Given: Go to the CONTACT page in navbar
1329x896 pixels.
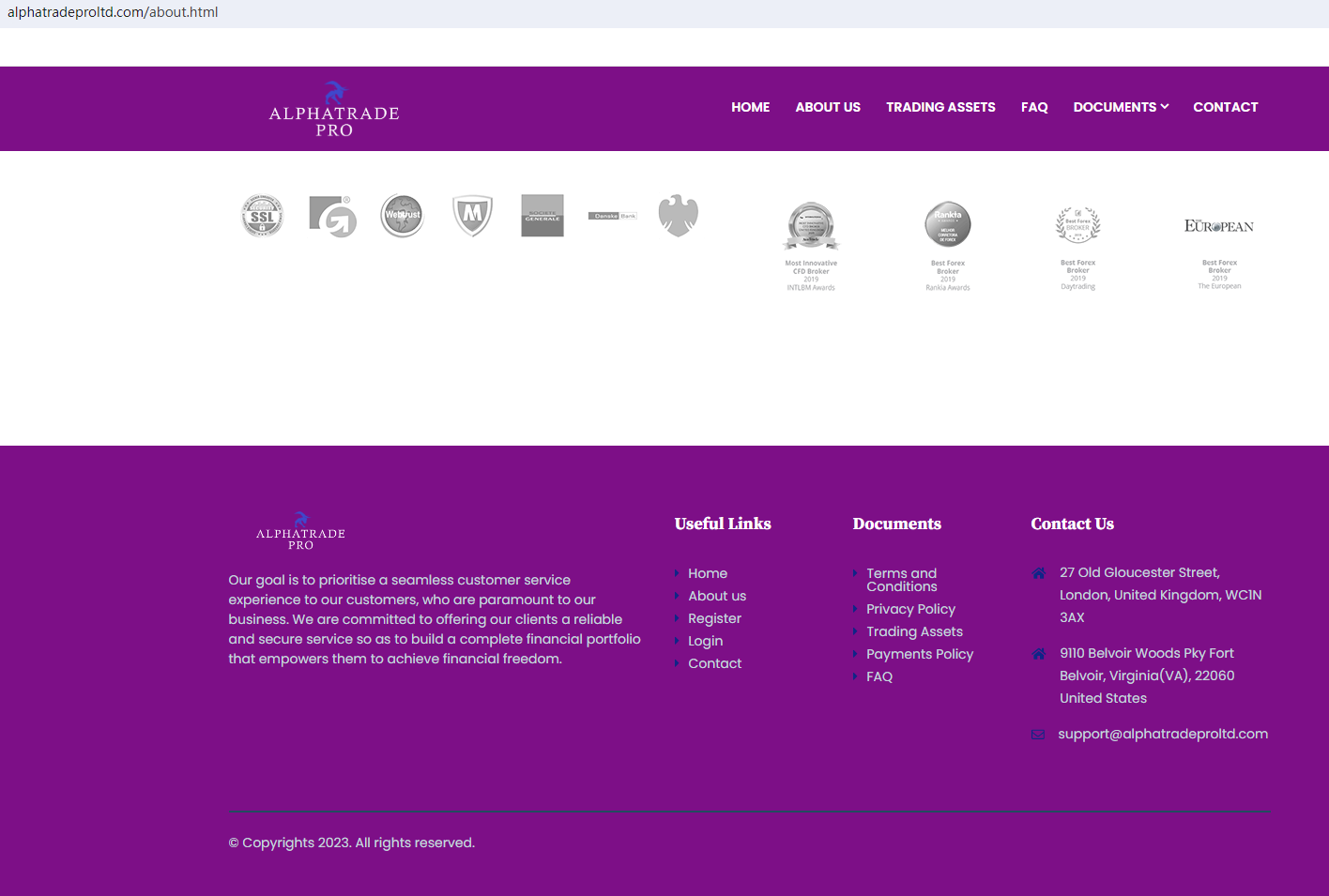Looking at the screenshot, I should pyautogui.click(x=1225, y=107).
